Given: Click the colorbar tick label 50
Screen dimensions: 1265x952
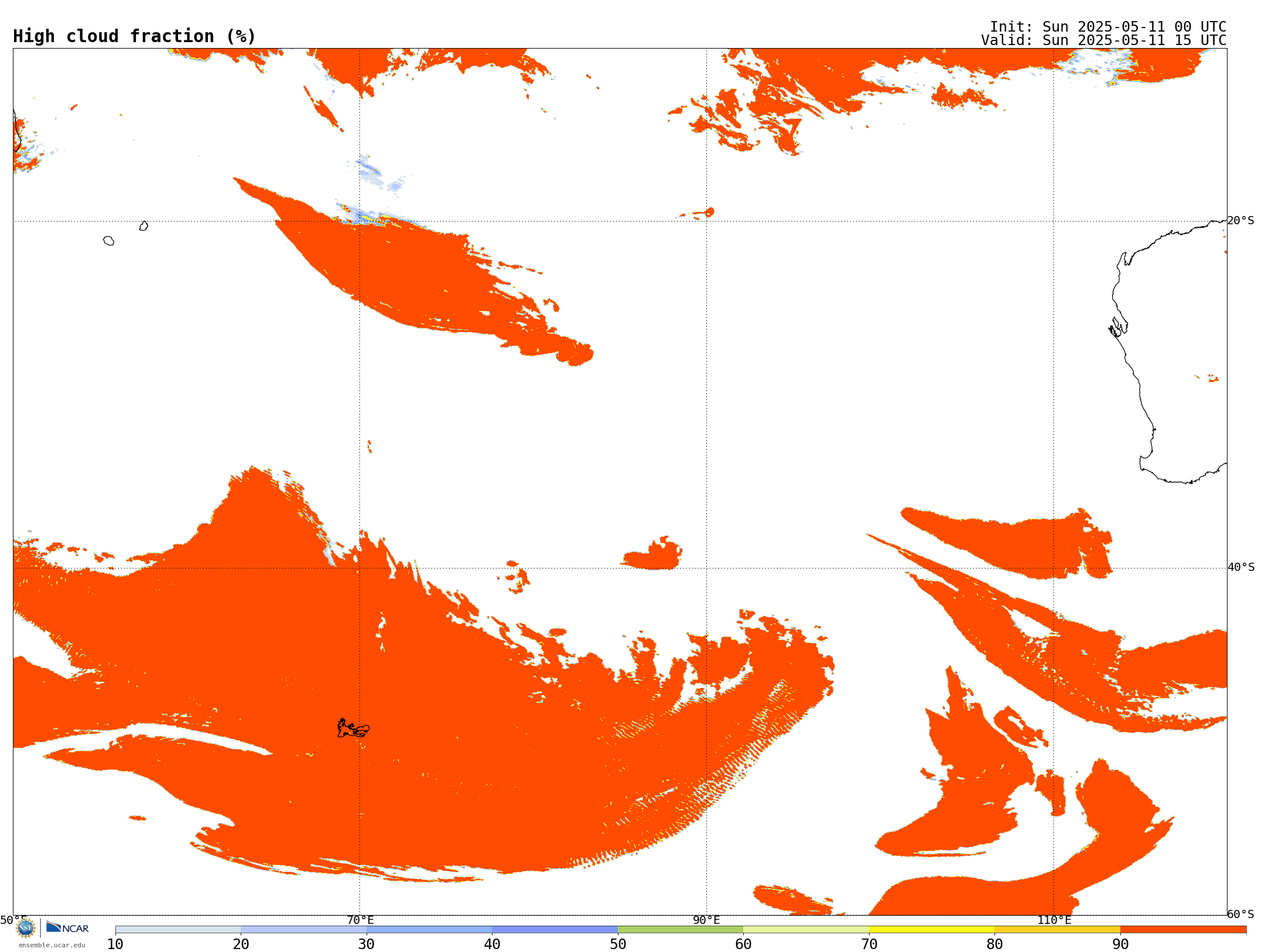Looking at the screenshot, I should 618,944.
